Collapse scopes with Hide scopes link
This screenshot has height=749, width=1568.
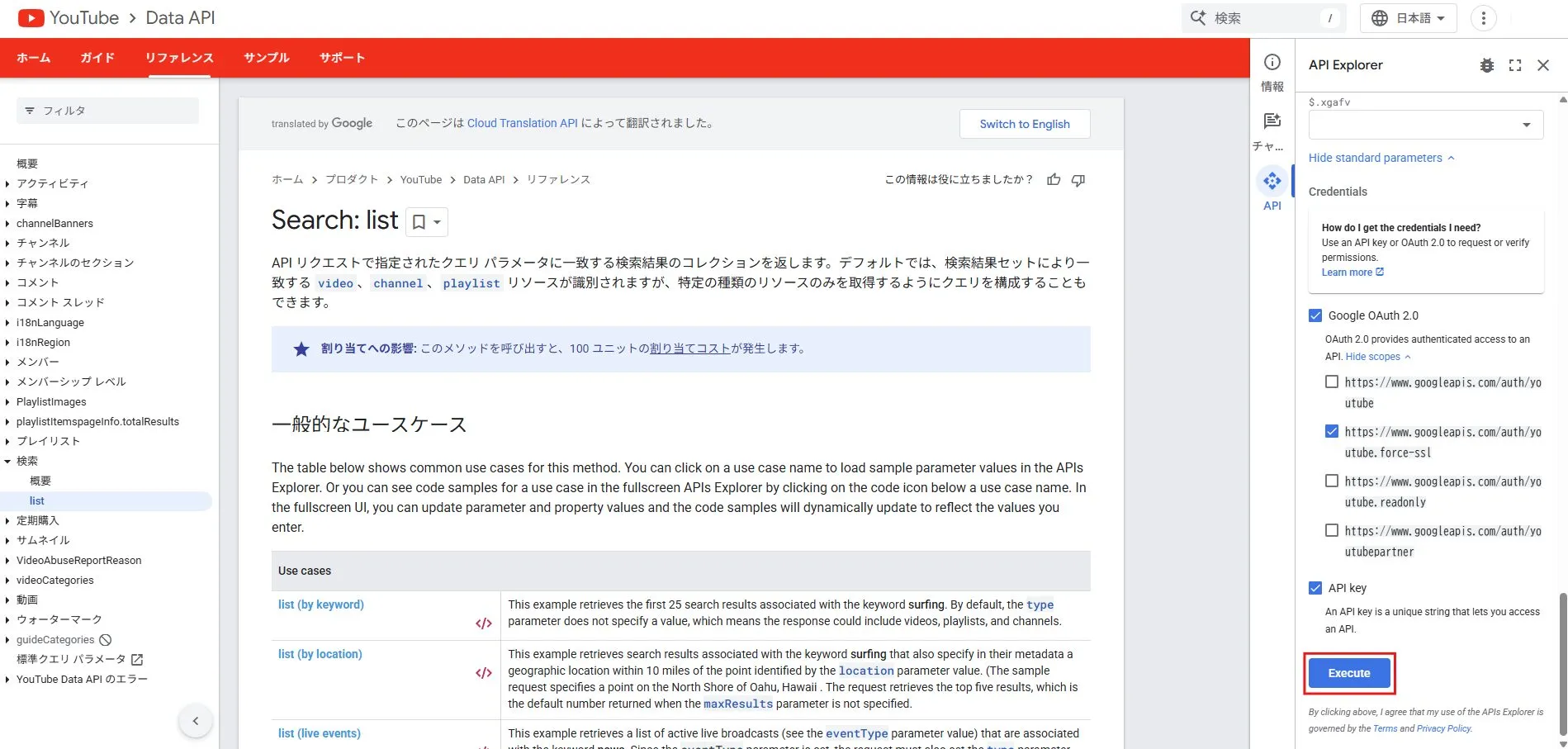click(x=1378, y=357)
